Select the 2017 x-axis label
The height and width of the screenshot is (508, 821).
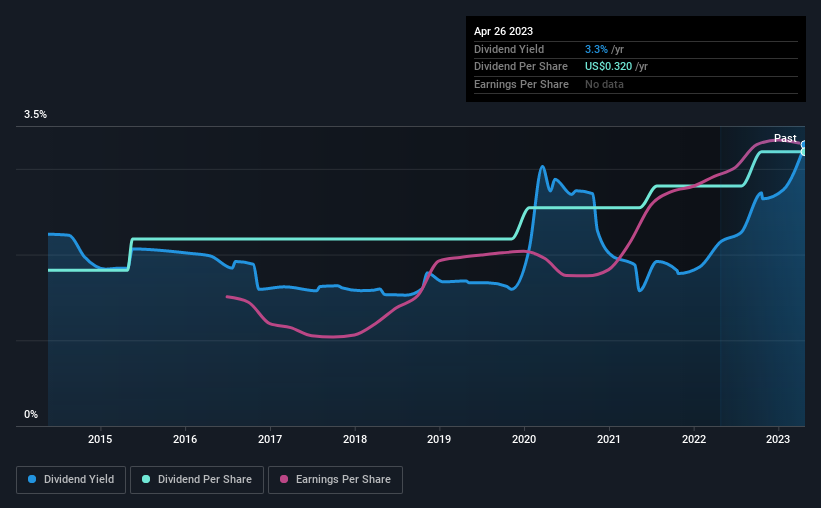click(270, 439)
